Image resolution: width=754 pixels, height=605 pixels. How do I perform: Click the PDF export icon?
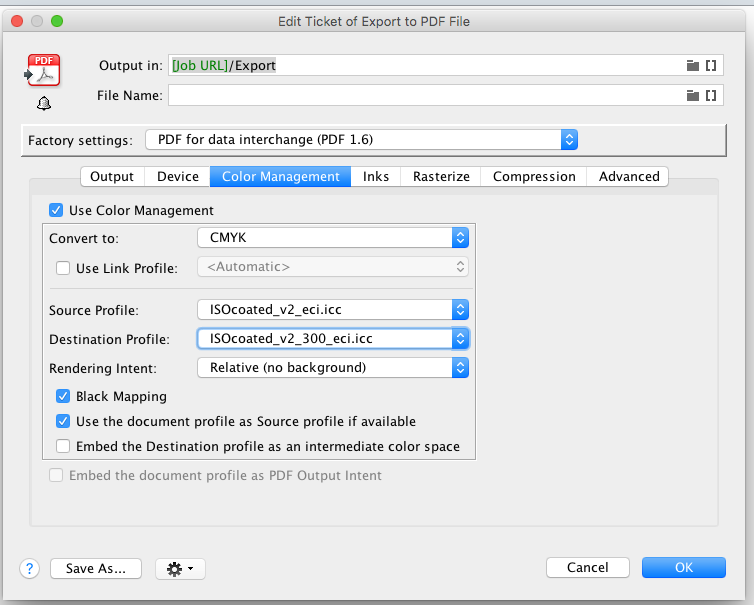point(43,72)
